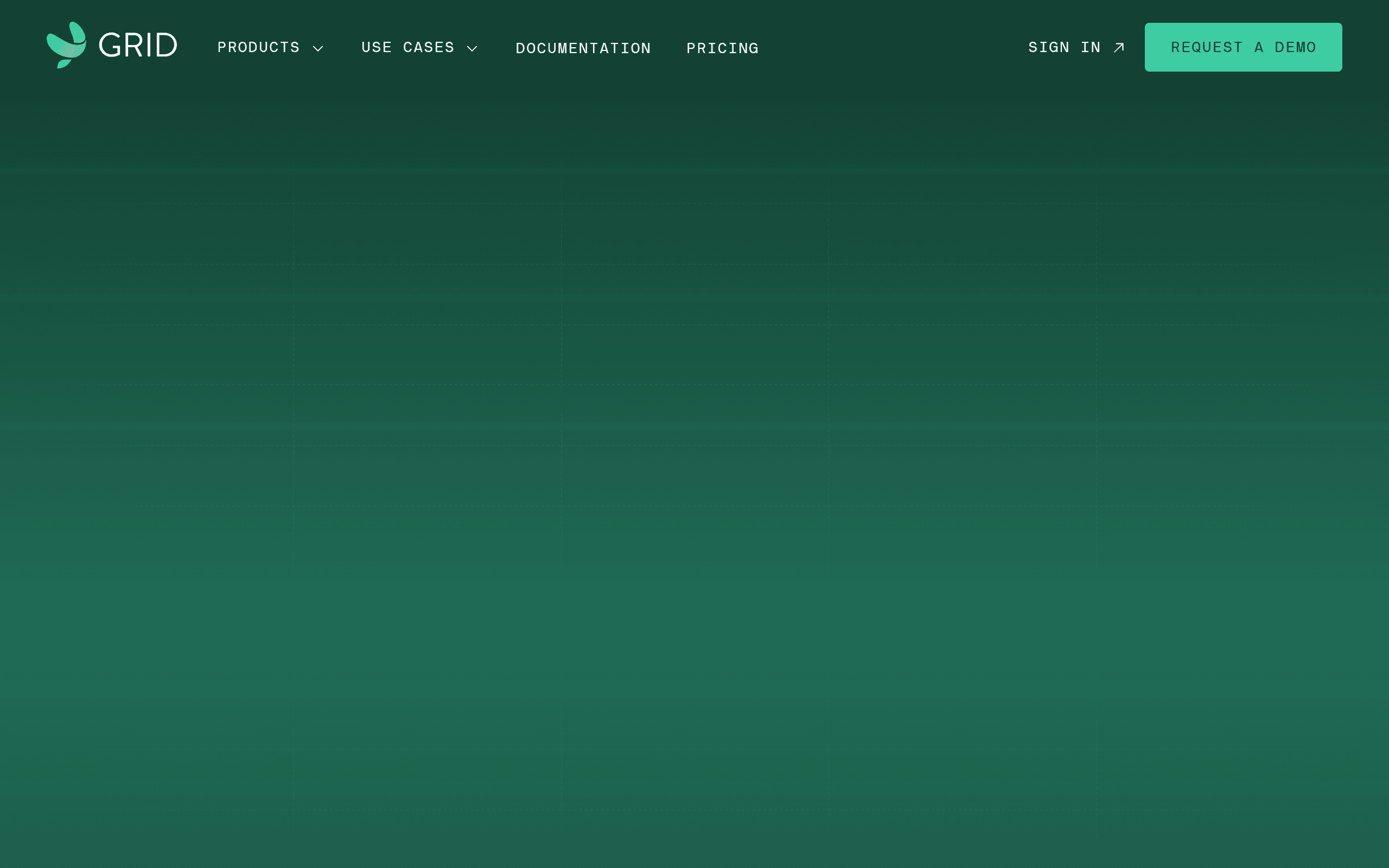Click the green leaf GRID logo icon
This screenshot has height=868, width=1389.
tap(67, 45)
